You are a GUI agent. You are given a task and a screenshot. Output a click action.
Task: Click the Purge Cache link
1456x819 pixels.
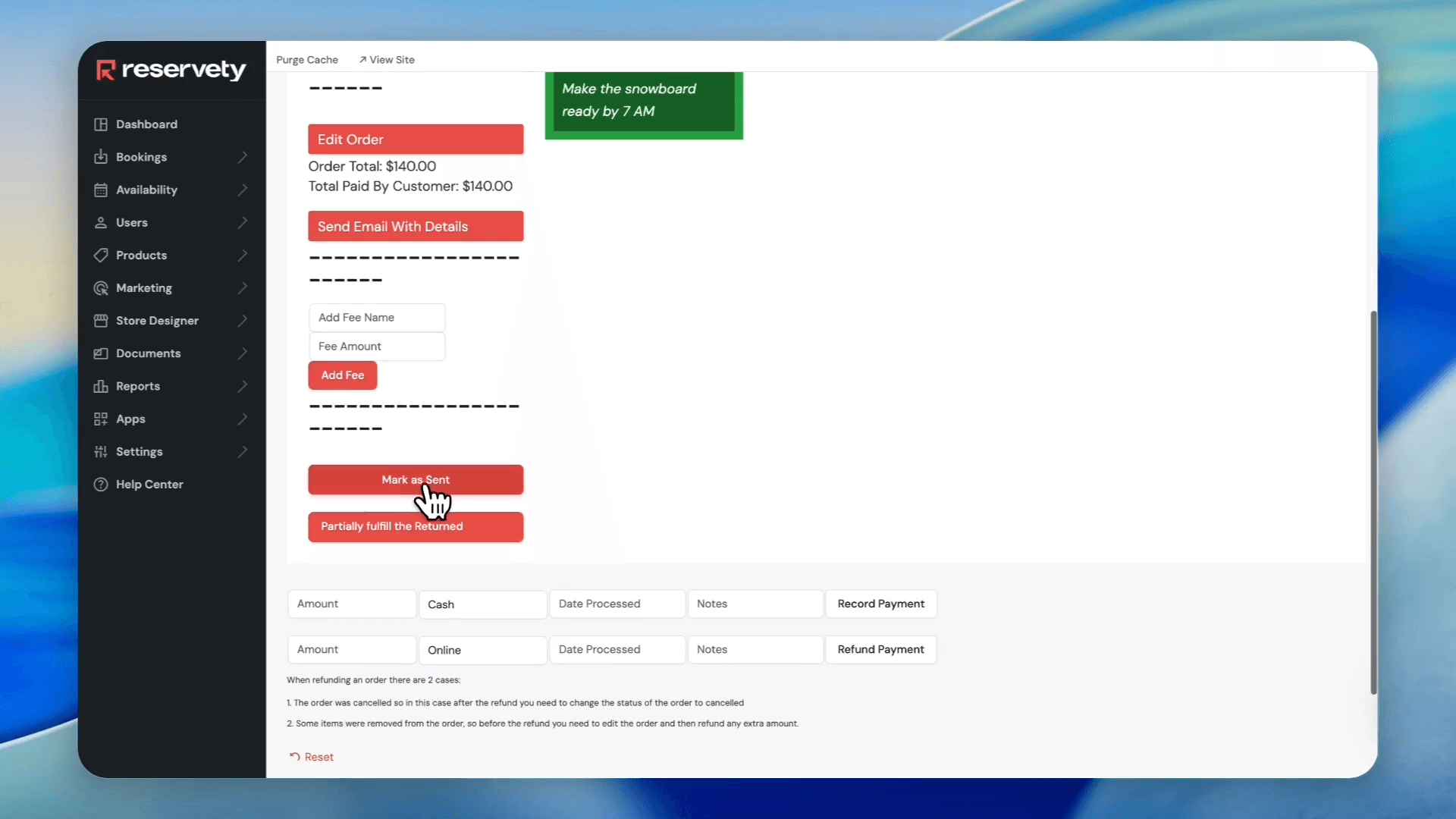pos(307,60)
